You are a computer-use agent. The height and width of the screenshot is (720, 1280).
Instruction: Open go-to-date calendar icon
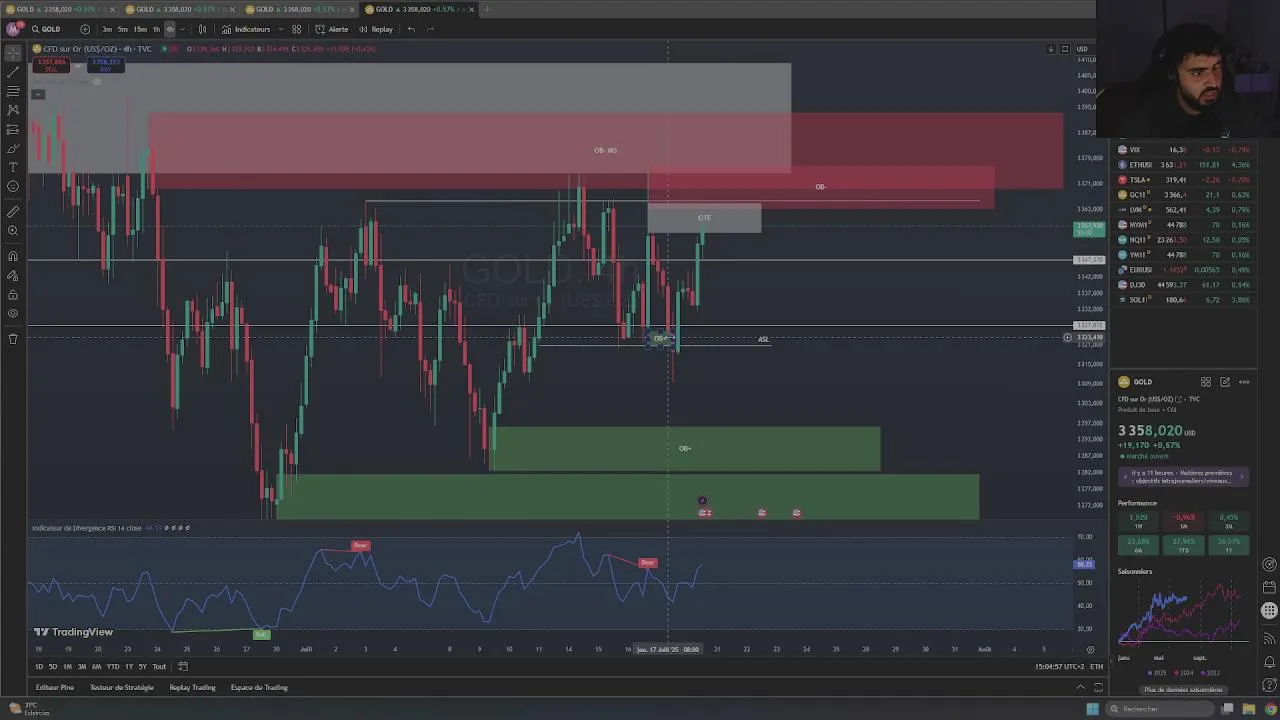[x=183, y=666]
